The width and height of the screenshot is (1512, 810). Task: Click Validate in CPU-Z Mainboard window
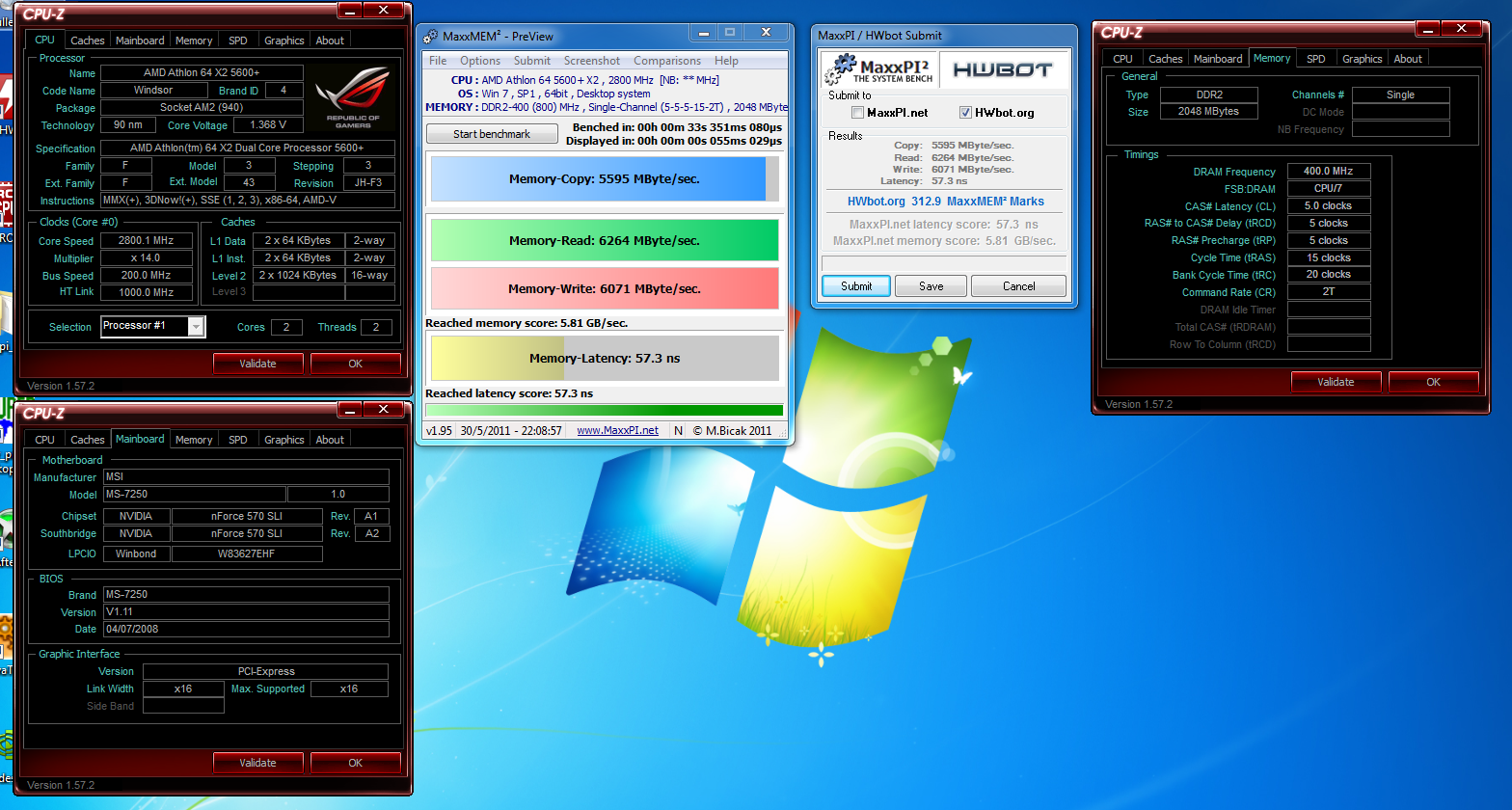pyautogui.click(x=257, y=763)
